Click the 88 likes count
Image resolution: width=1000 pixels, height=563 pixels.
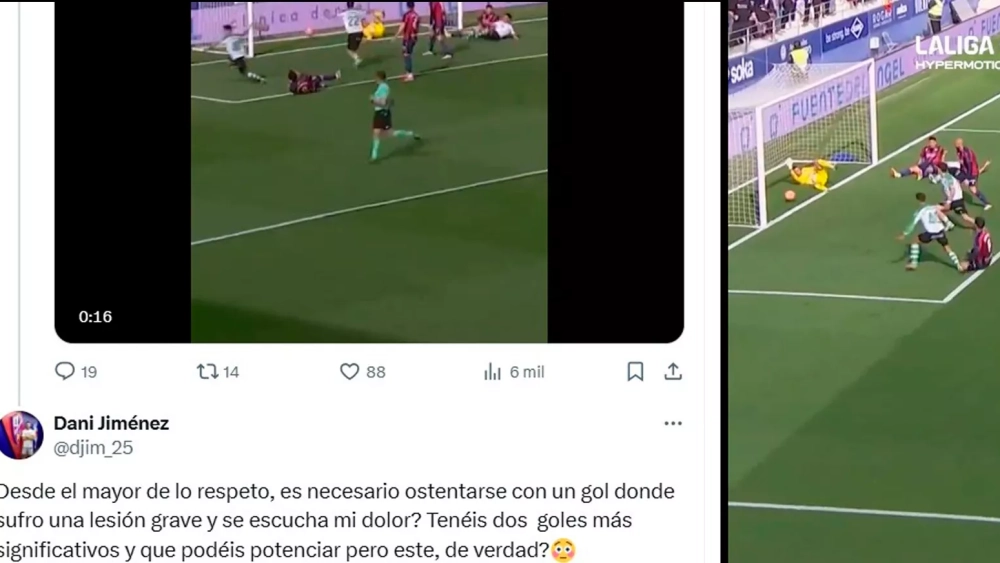pyautogui.click(x=376, y=372)
